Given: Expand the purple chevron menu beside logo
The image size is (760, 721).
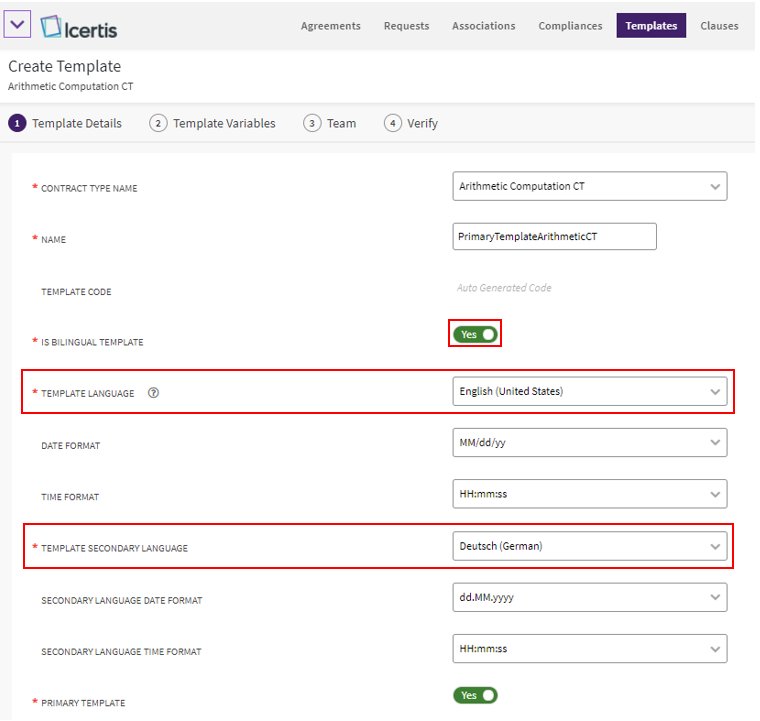Looking at the screenshot, I should tap(19, 24).
